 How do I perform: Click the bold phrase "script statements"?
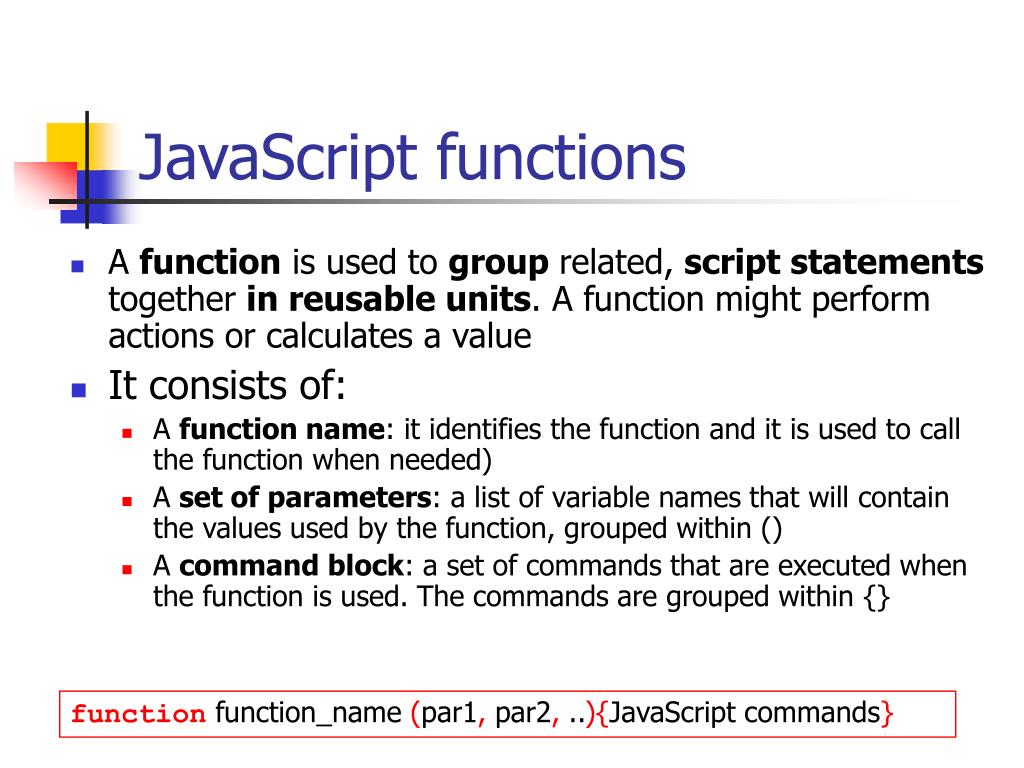point(833,264)
